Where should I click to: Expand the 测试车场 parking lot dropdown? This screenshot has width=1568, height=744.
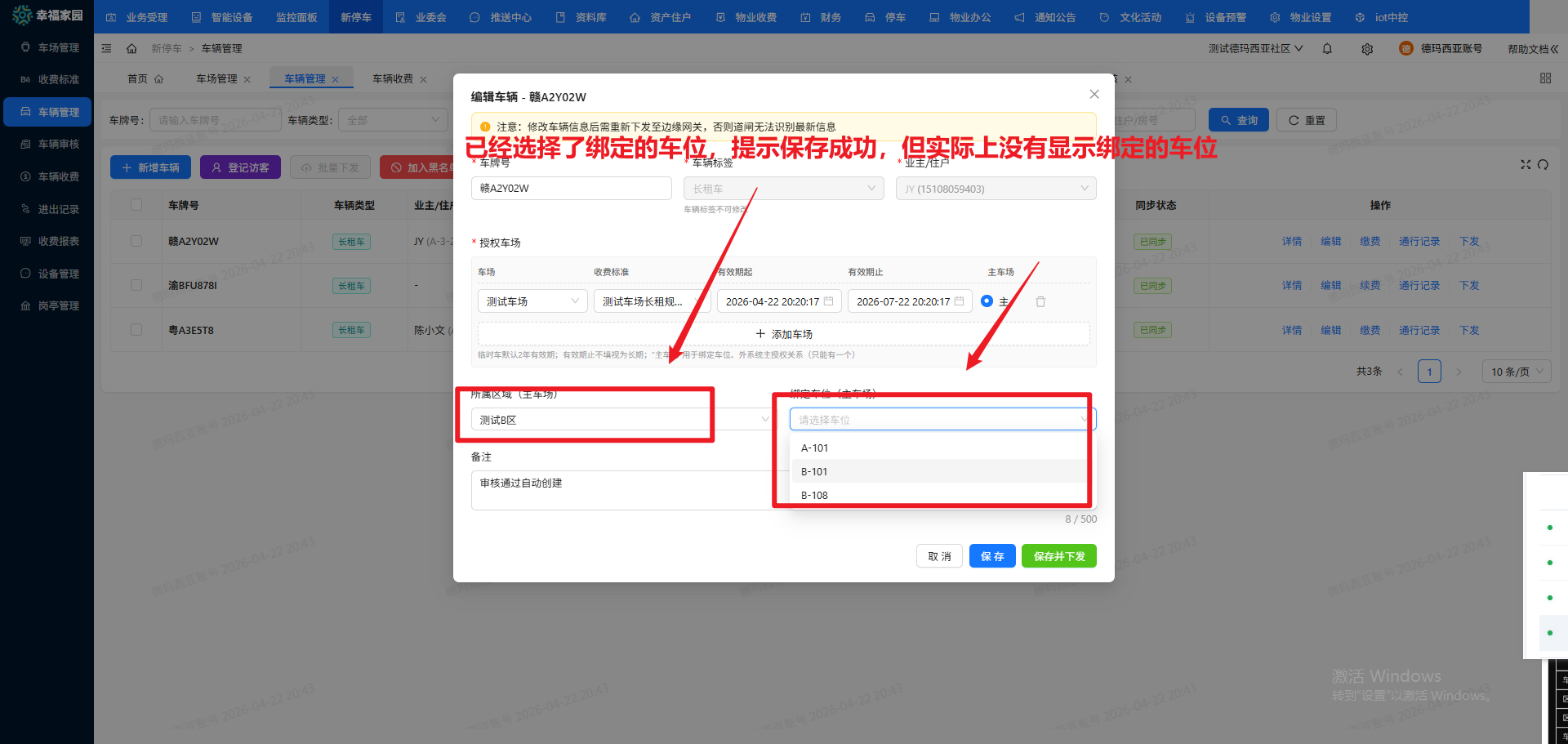click(532, 301)
